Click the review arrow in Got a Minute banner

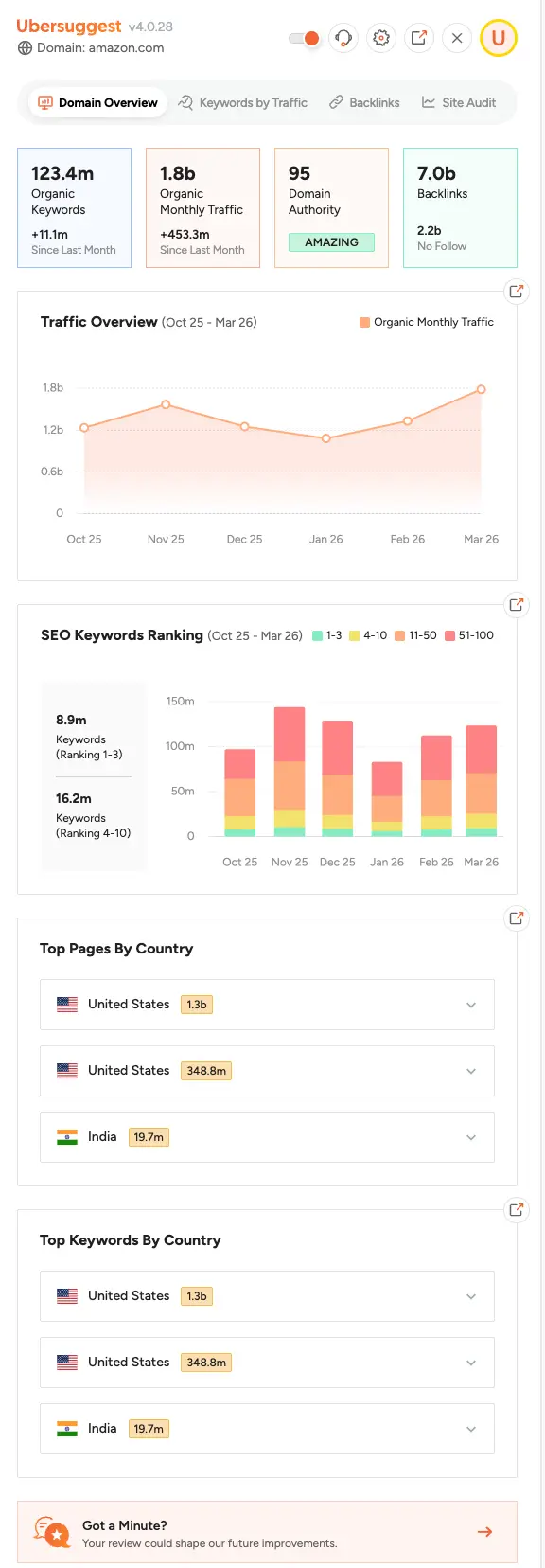[x=484, y=1531]
